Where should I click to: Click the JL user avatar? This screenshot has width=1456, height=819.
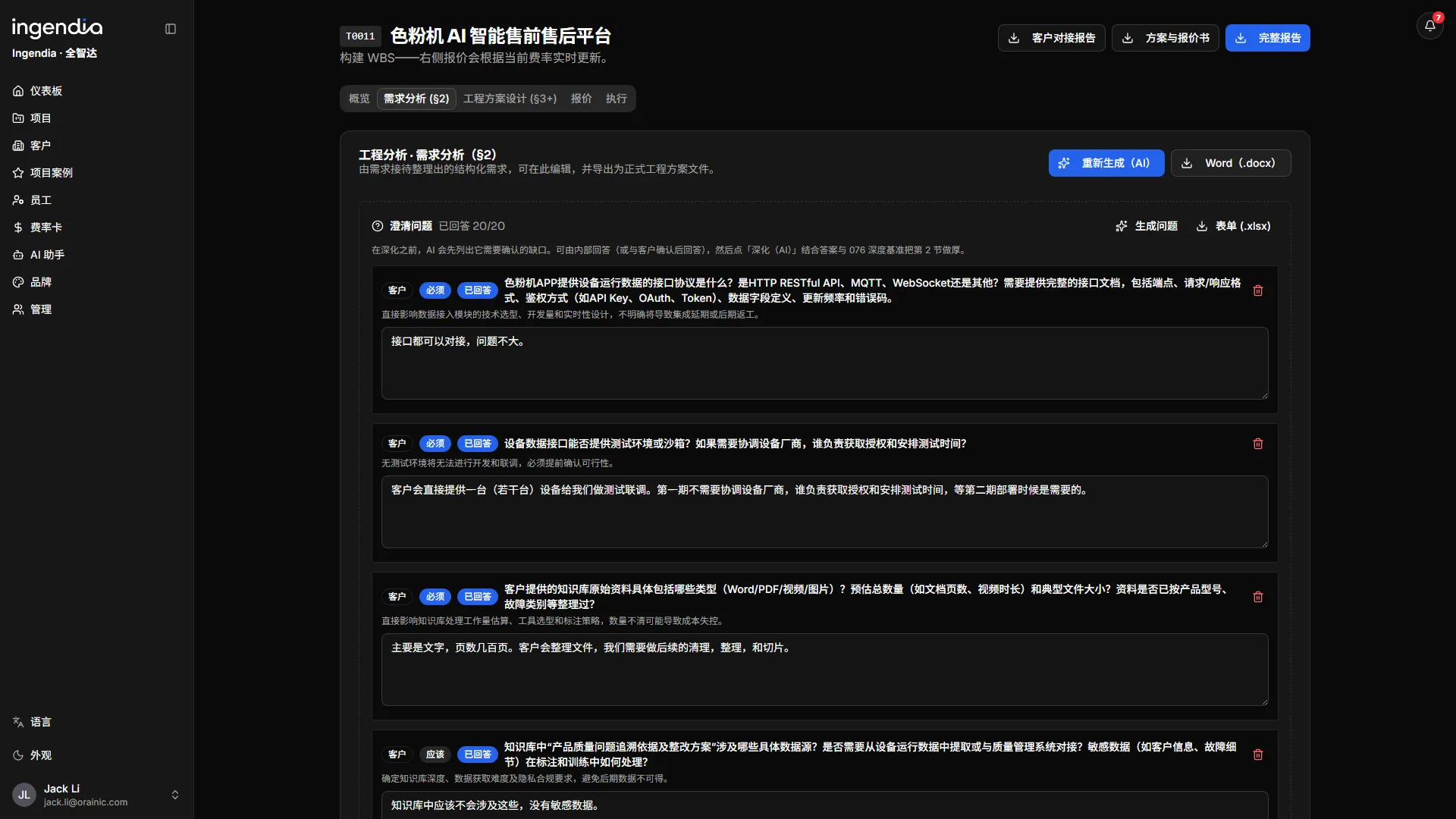[x=24, y=795]
